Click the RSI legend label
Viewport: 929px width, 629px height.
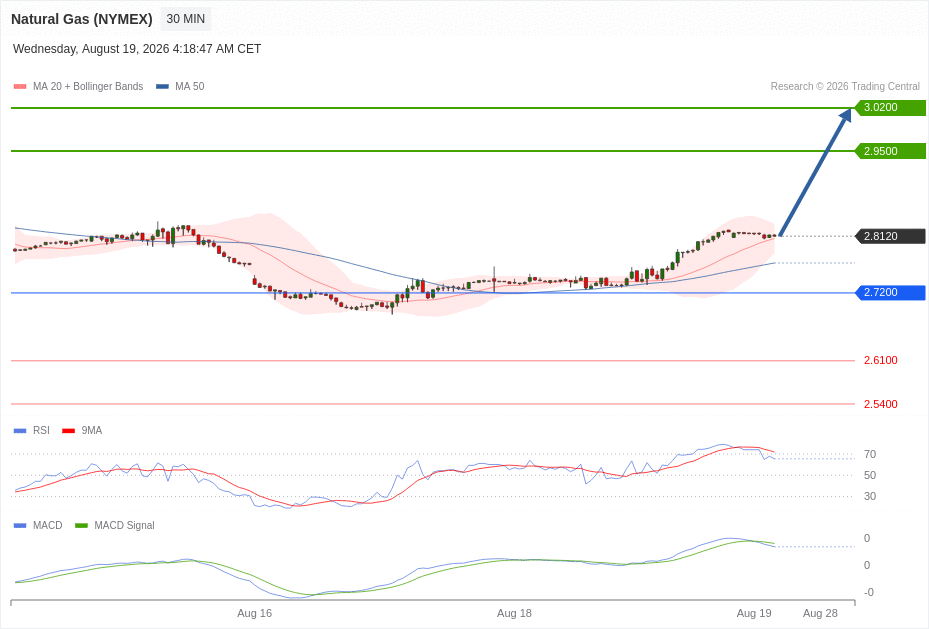(x=41, y=431)
